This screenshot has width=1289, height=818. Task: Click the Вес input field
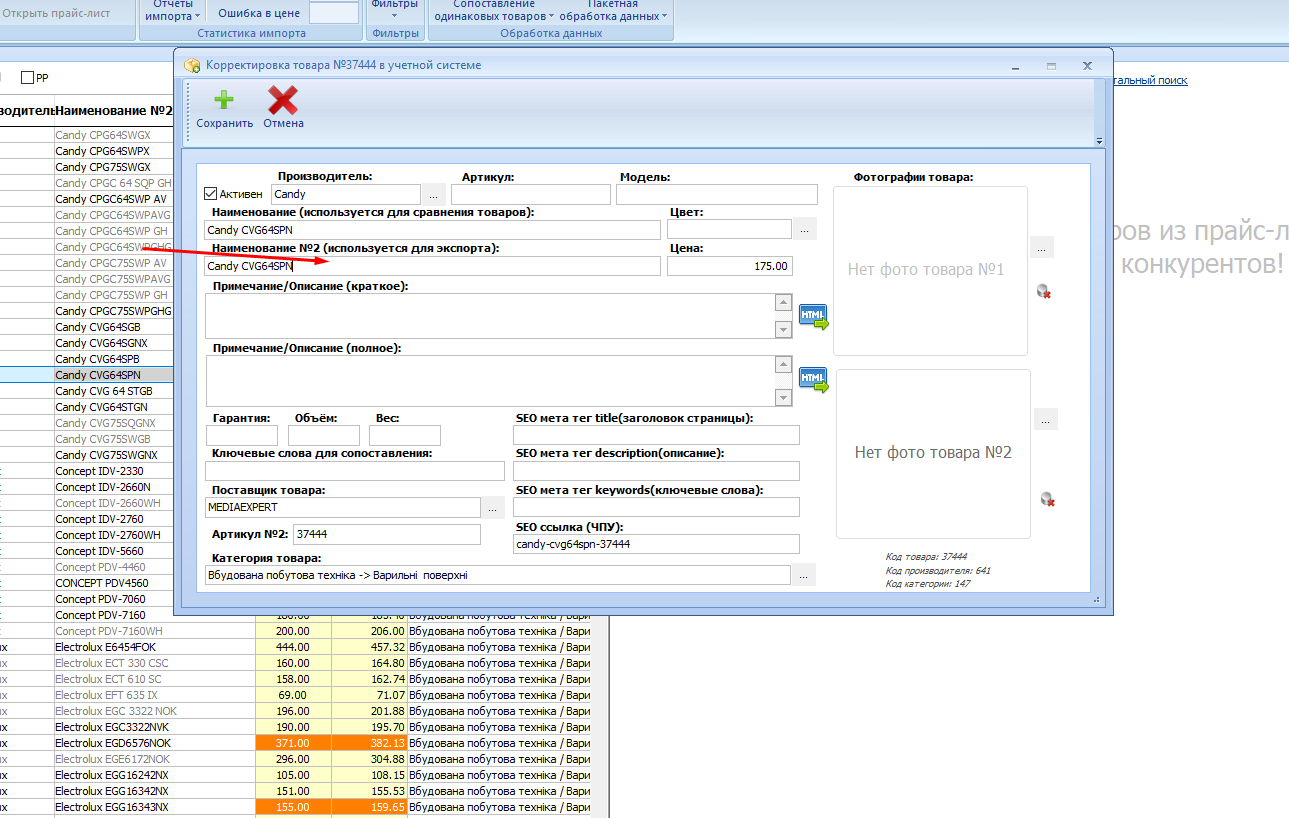pyautogui.click(x=405, y=435)
